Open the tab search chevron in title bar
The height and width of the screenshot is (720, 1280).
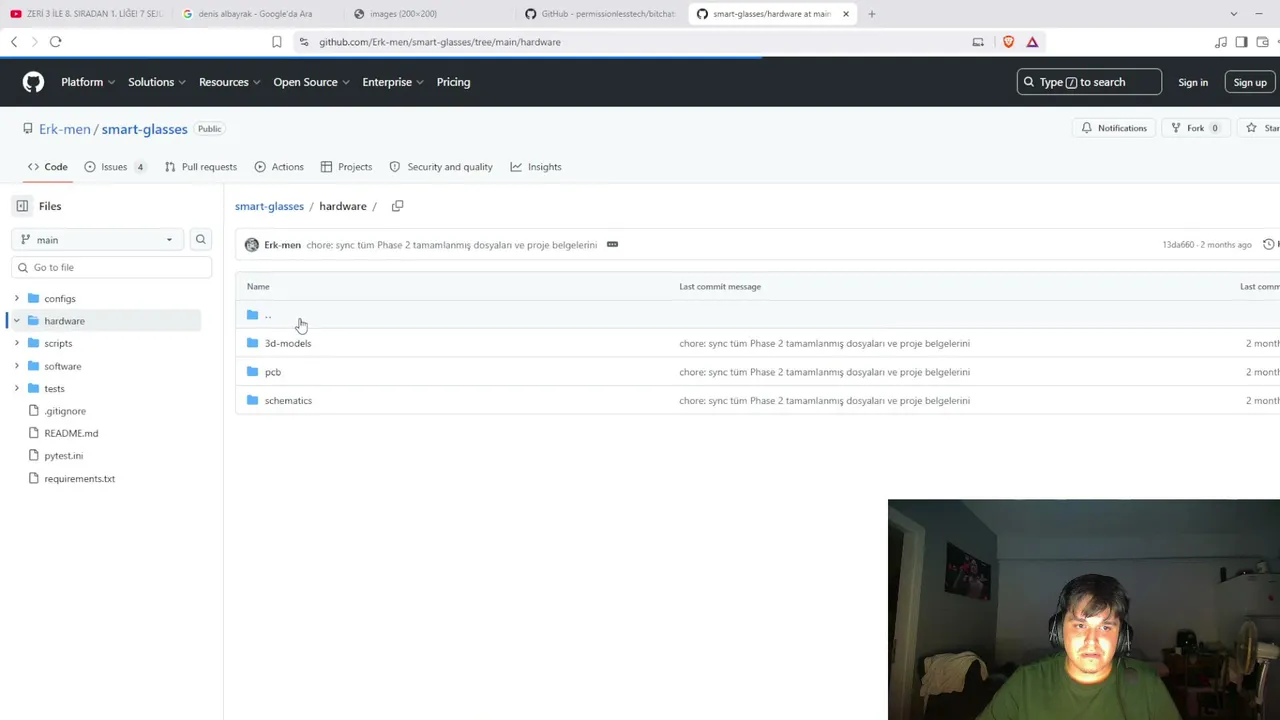pos(1233,14)
